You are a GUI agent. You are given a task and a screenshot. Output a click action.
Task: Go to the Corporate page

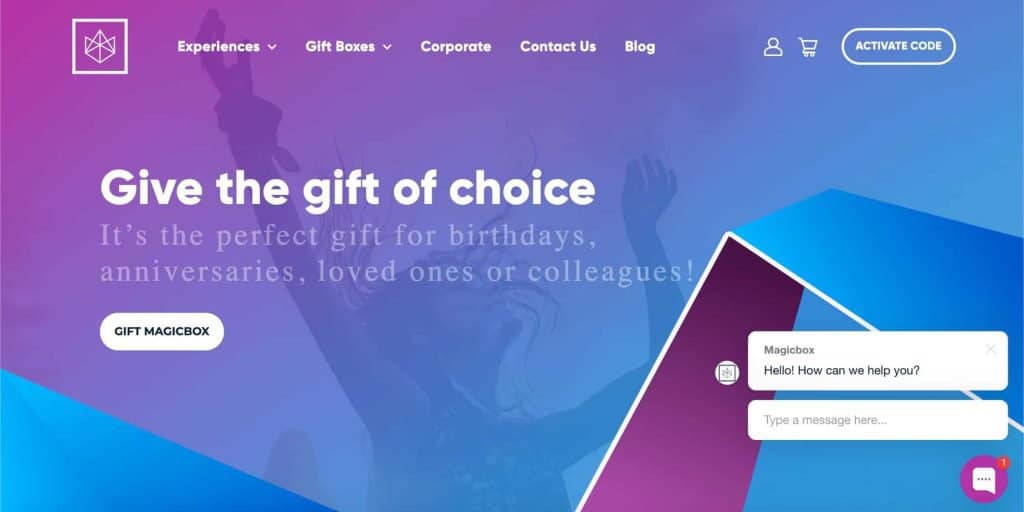pos(456,46)
